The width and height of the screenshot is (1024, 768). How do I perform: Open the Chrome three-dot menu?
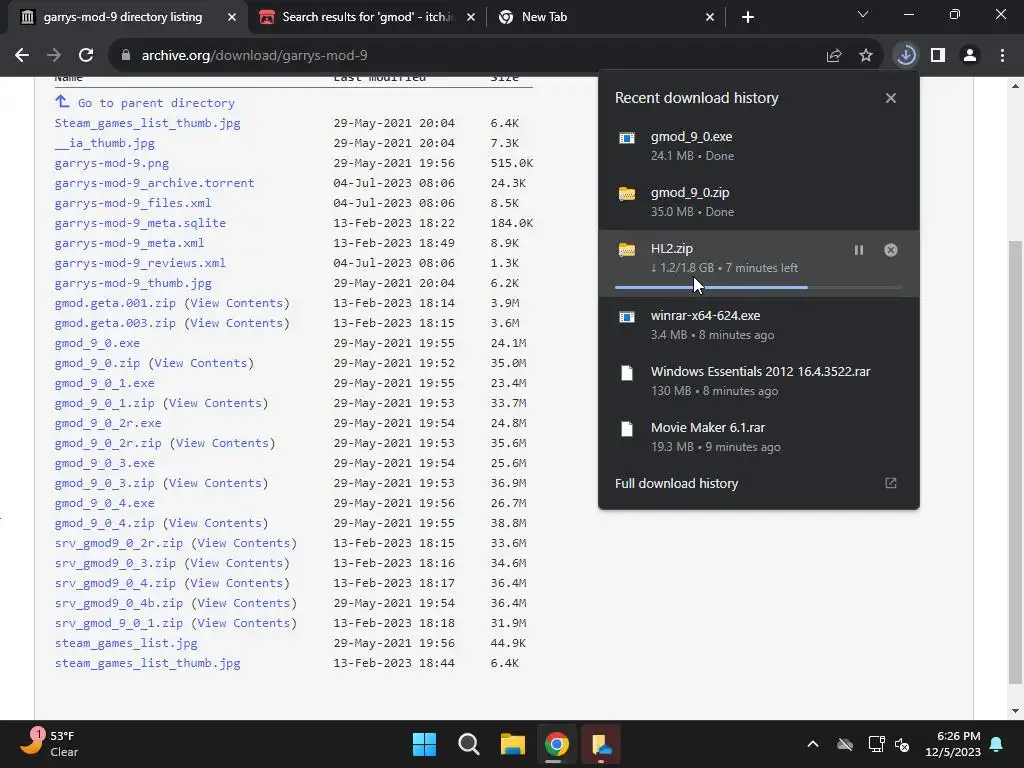(x=1002, y=56)
